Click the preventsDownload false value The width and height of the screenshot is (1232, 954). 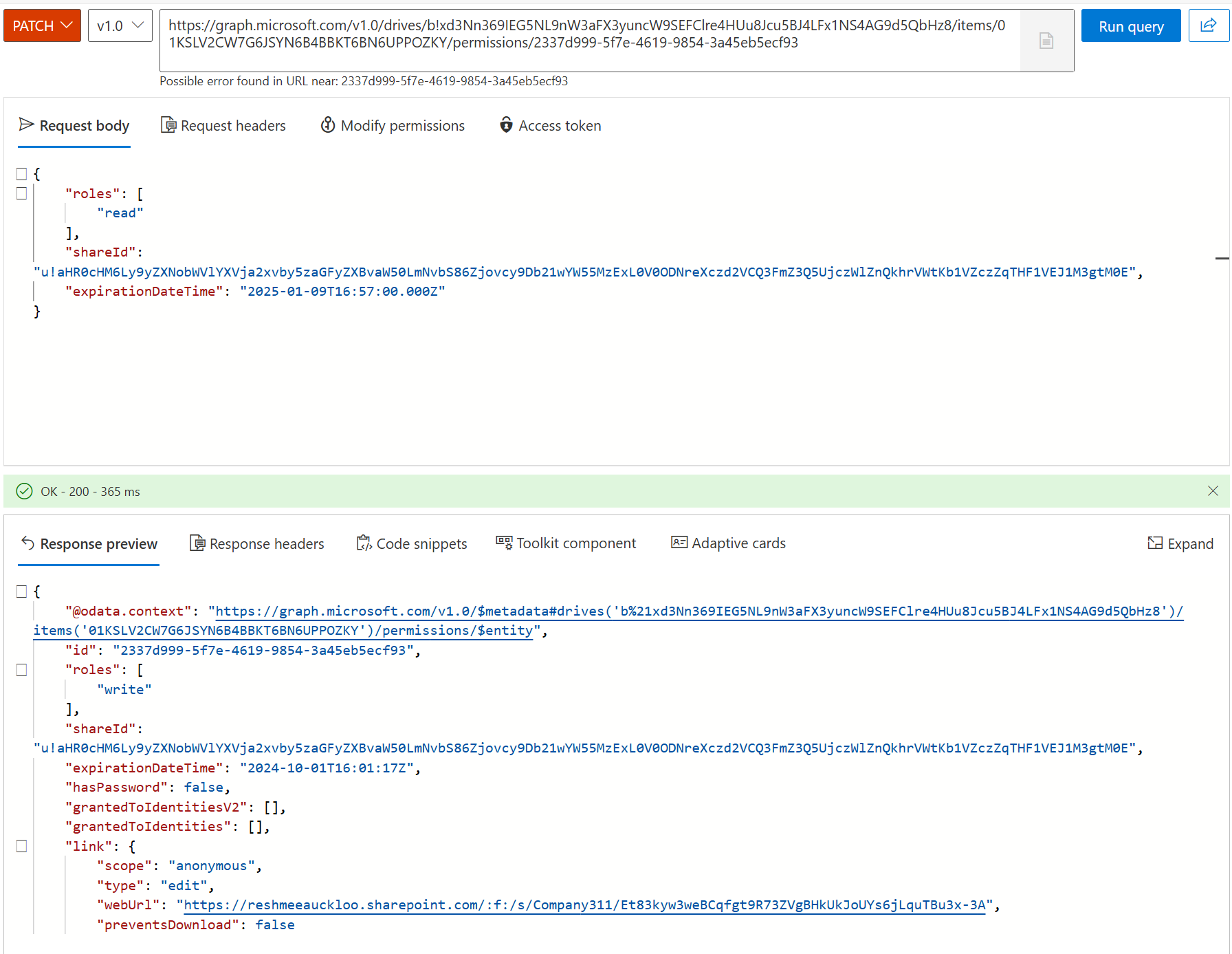[275, 925]
